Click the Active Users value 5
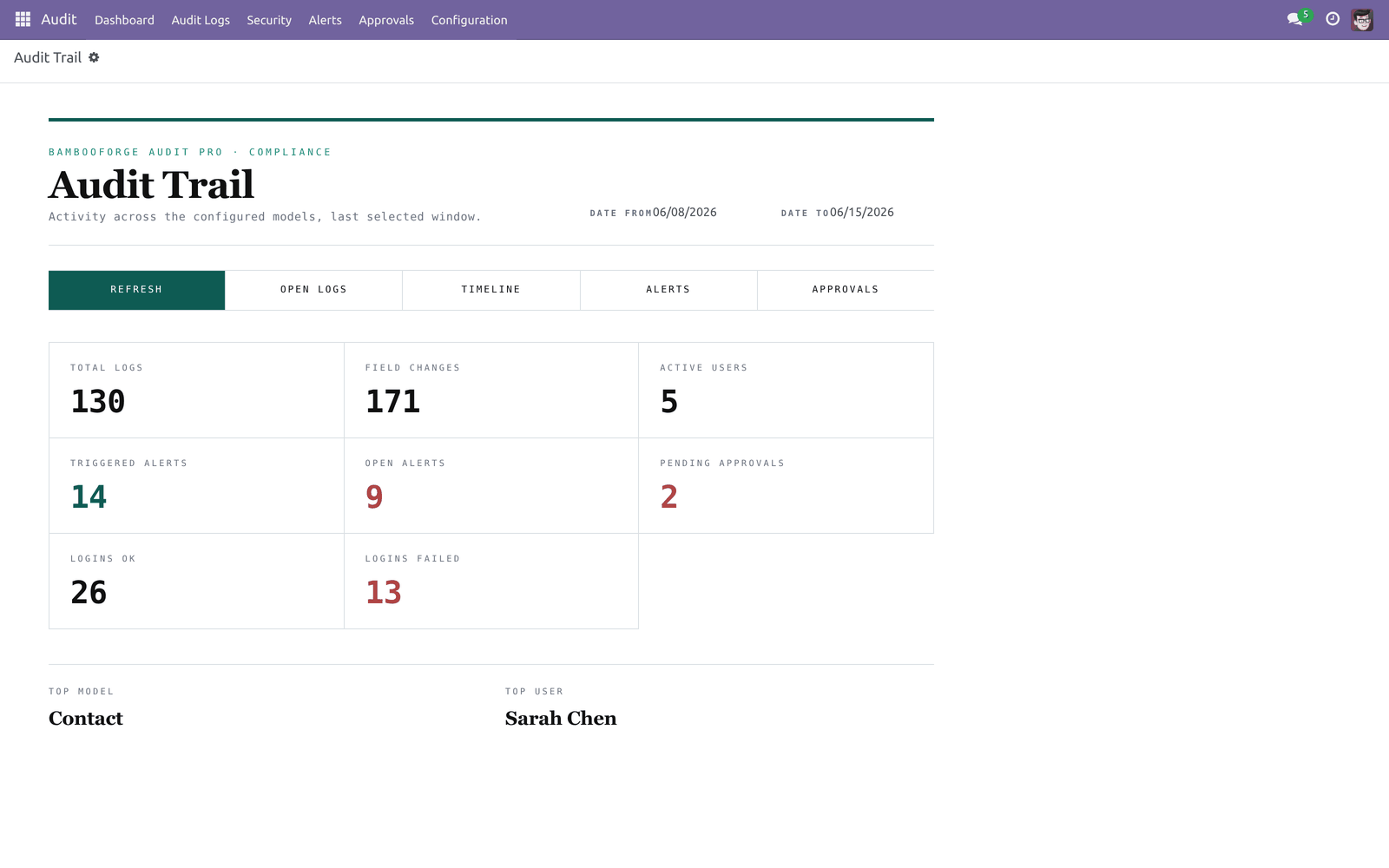1389x868 pixels. (x=669, y=402)
